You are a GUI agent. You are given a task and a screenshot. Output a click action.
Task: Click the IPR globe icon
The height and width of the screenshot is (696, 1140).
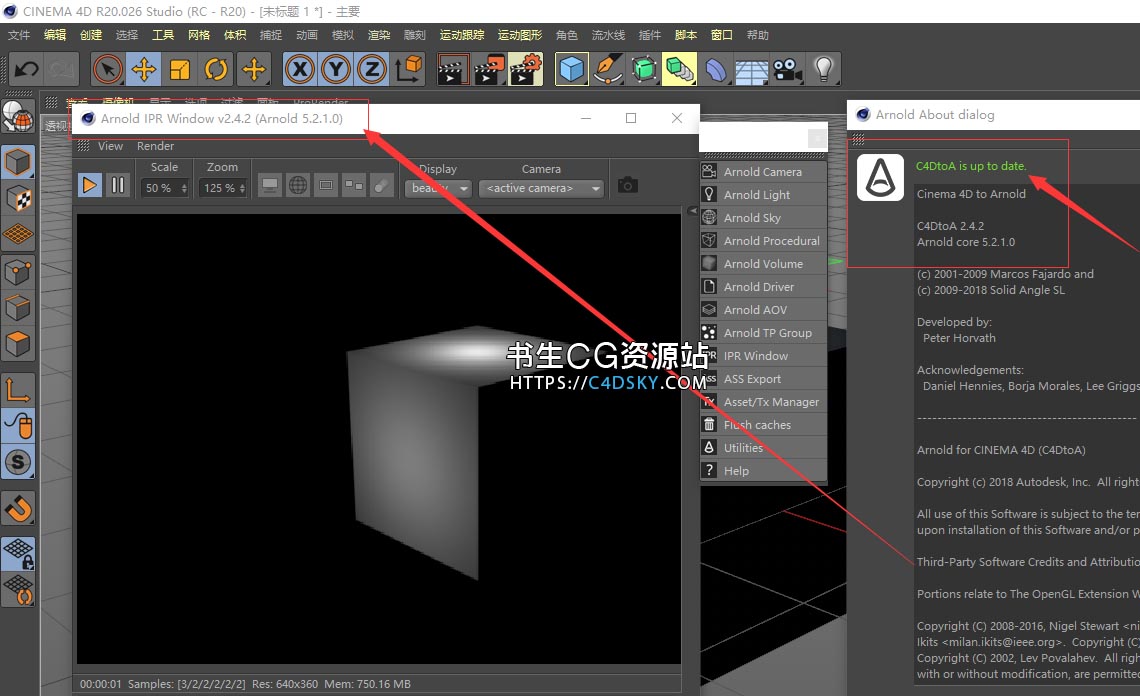[x=297, y=185]
